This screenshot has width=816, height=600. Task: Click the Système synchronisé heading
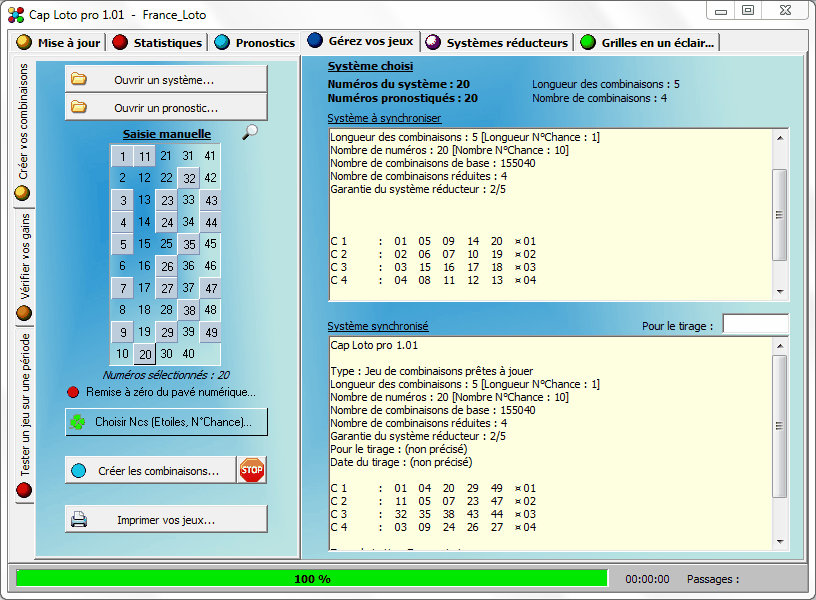(x=378, y=326)
